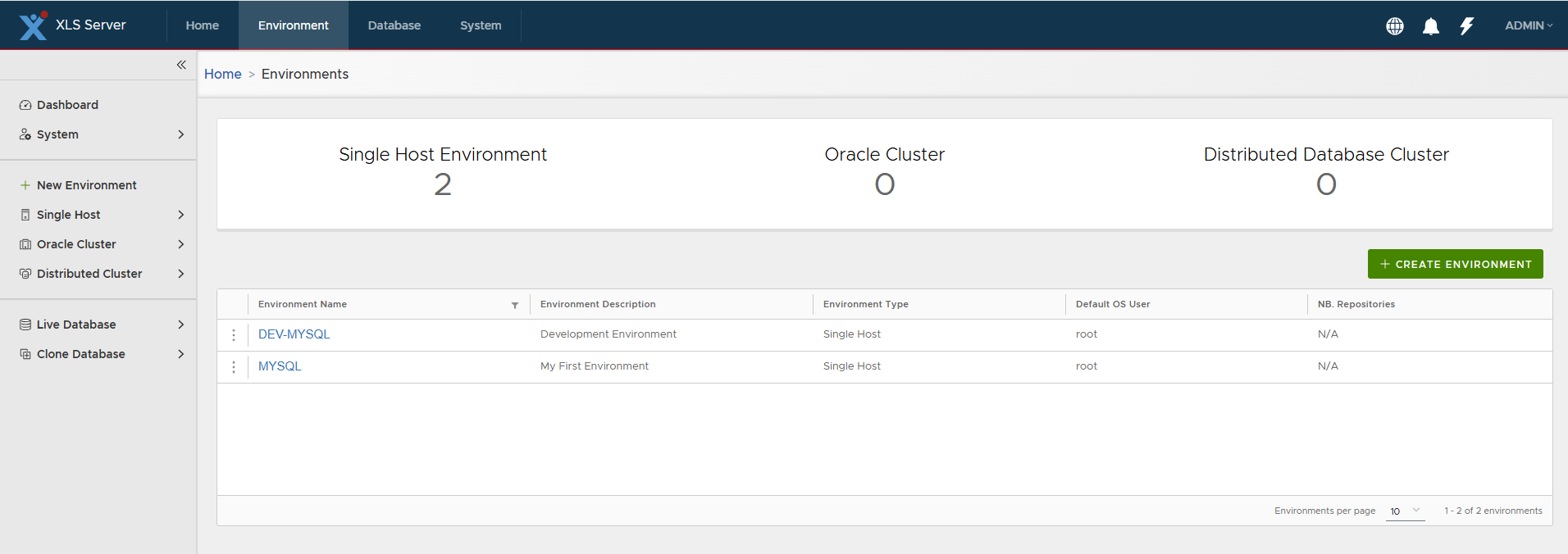Click Single Host type in DEV-MYSQL row
The height and width of the screenshot is (554, 1568).
852,334
